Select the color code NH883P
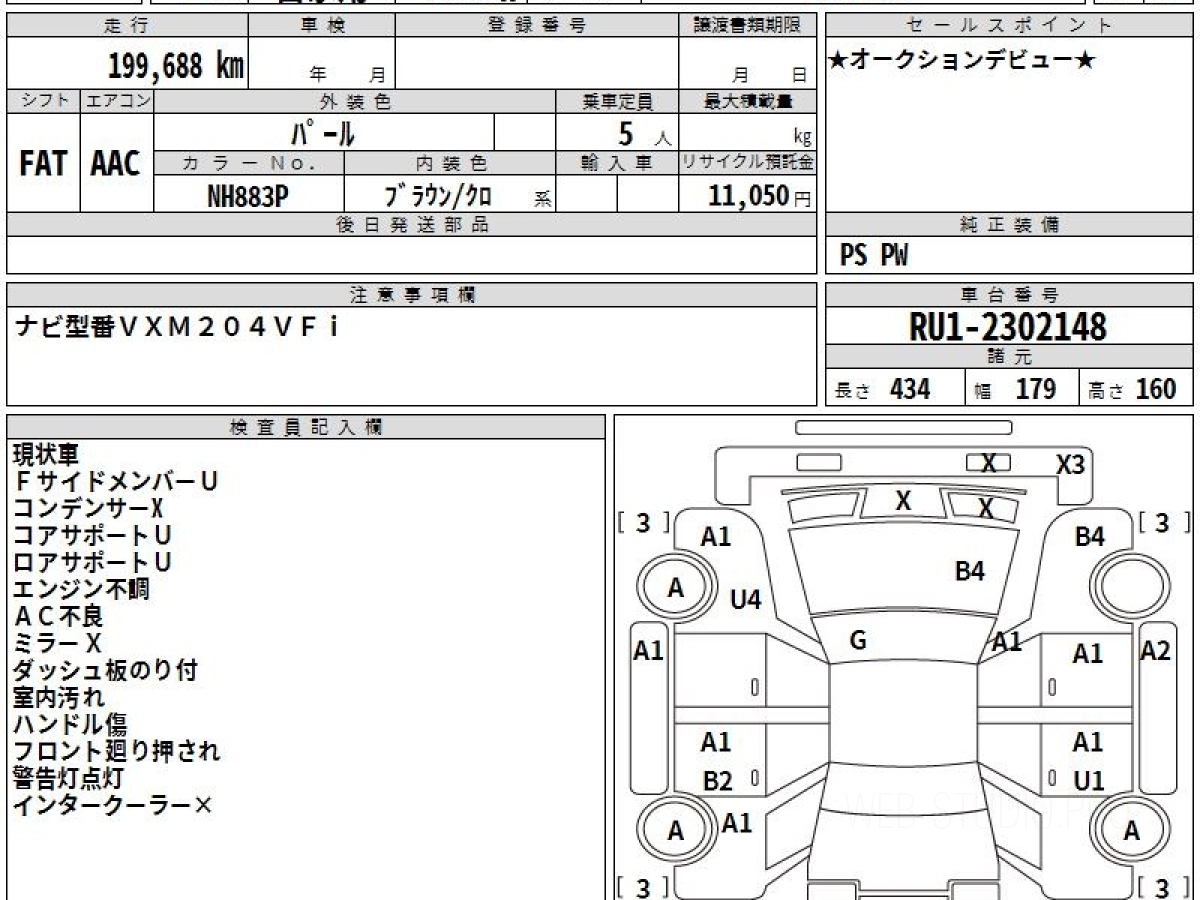Screen dimensions: 1200x900 click(248, 196)
